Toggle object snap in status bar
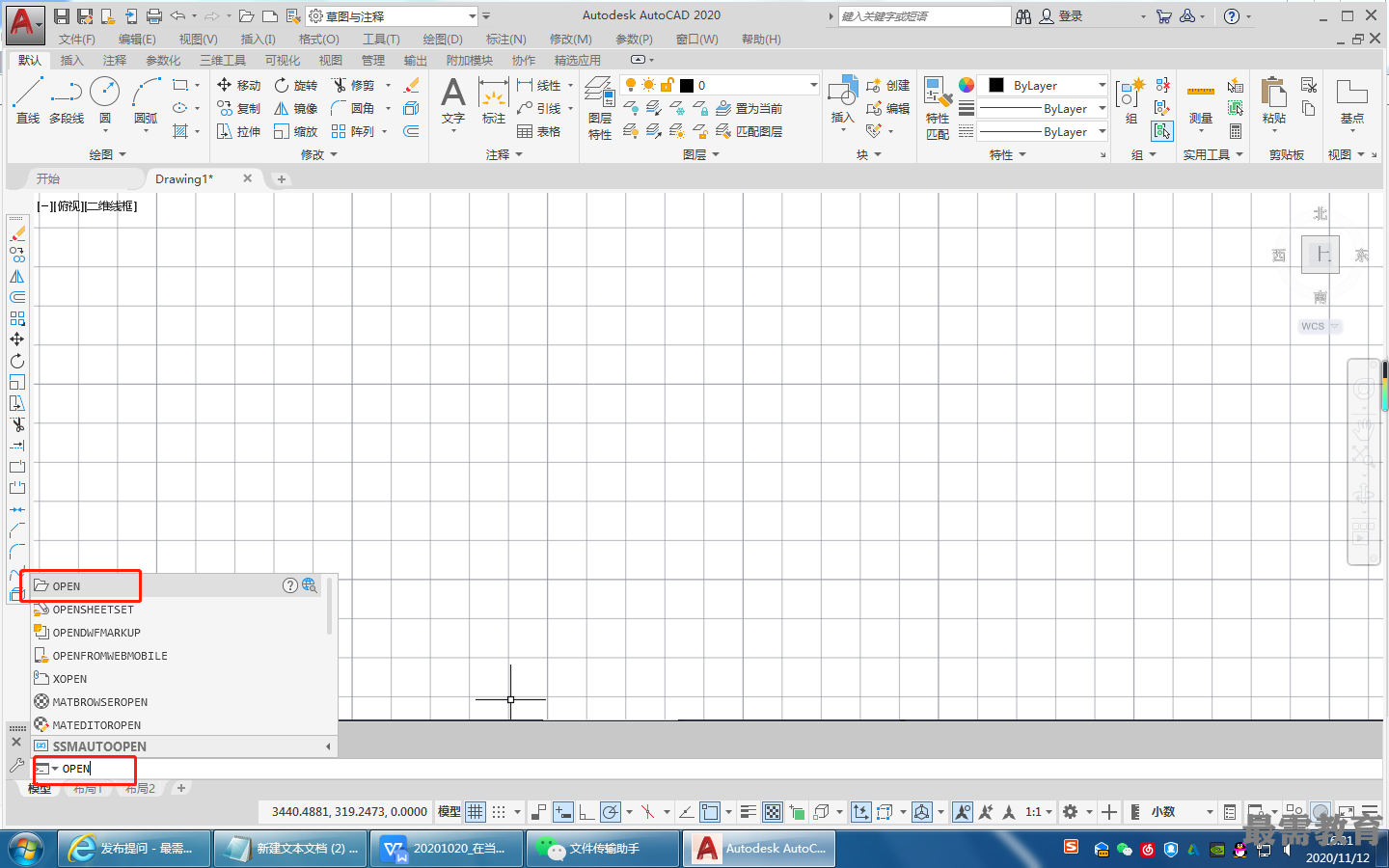1389x868 pixels. click(710, 812)
